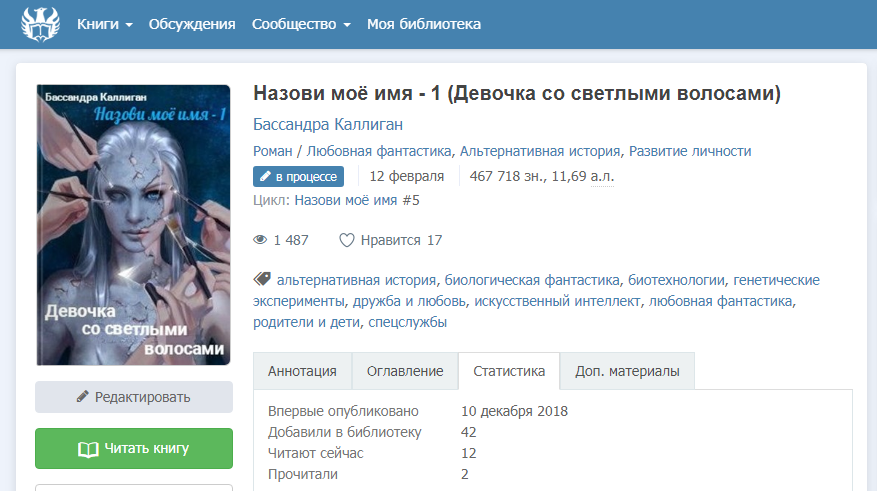
Task: Open the Книги dropdown menu
Action: 105,24
